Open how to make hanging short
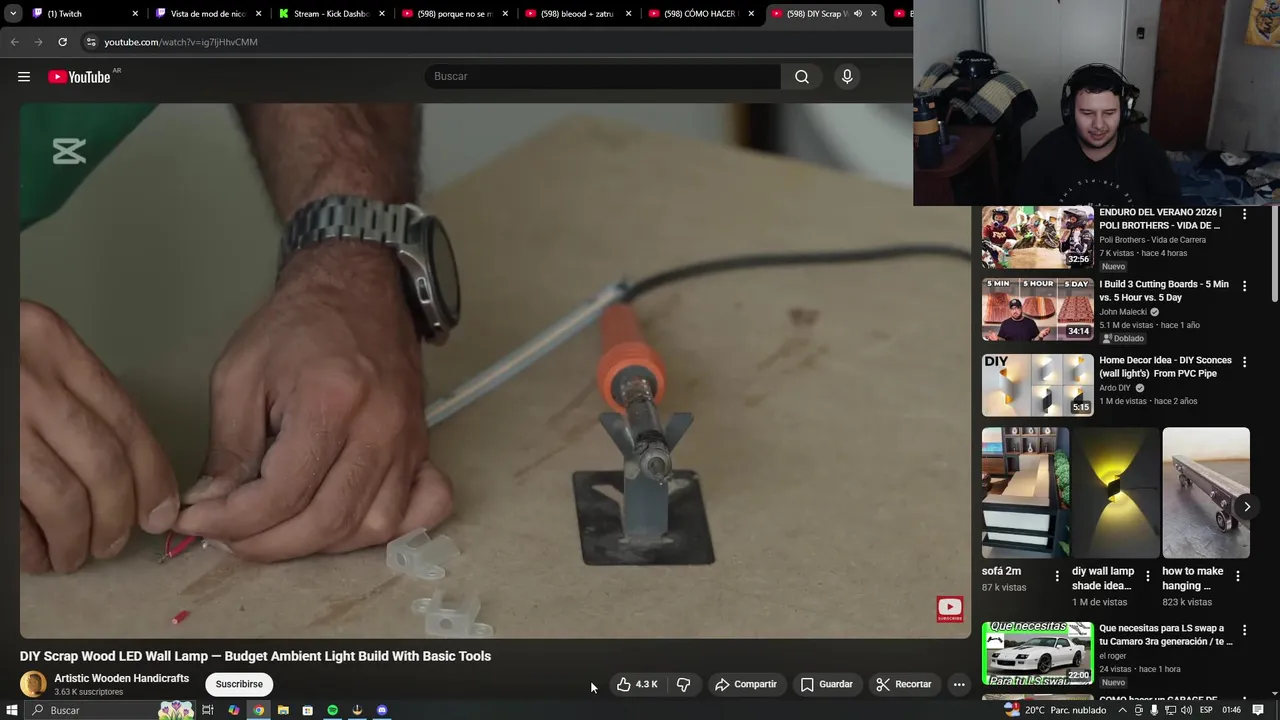 1206,493
